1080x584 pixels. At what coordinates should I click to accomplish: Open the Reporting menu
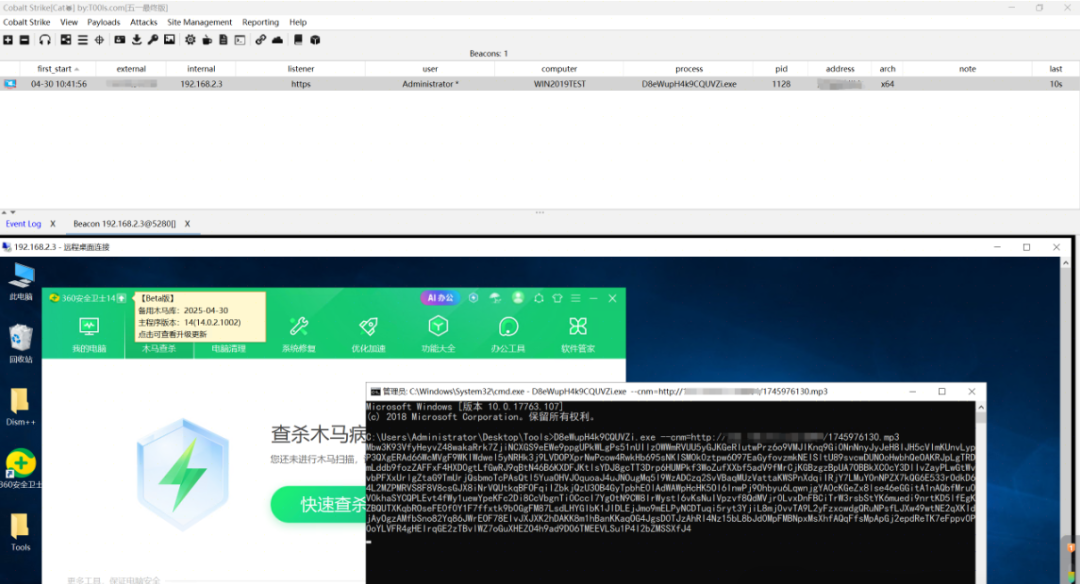tap(260, 22)
